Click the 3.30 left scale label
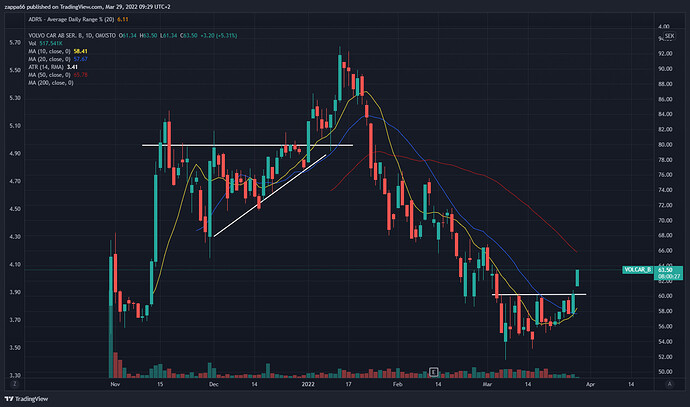The image size is (690, 407). 15,375
